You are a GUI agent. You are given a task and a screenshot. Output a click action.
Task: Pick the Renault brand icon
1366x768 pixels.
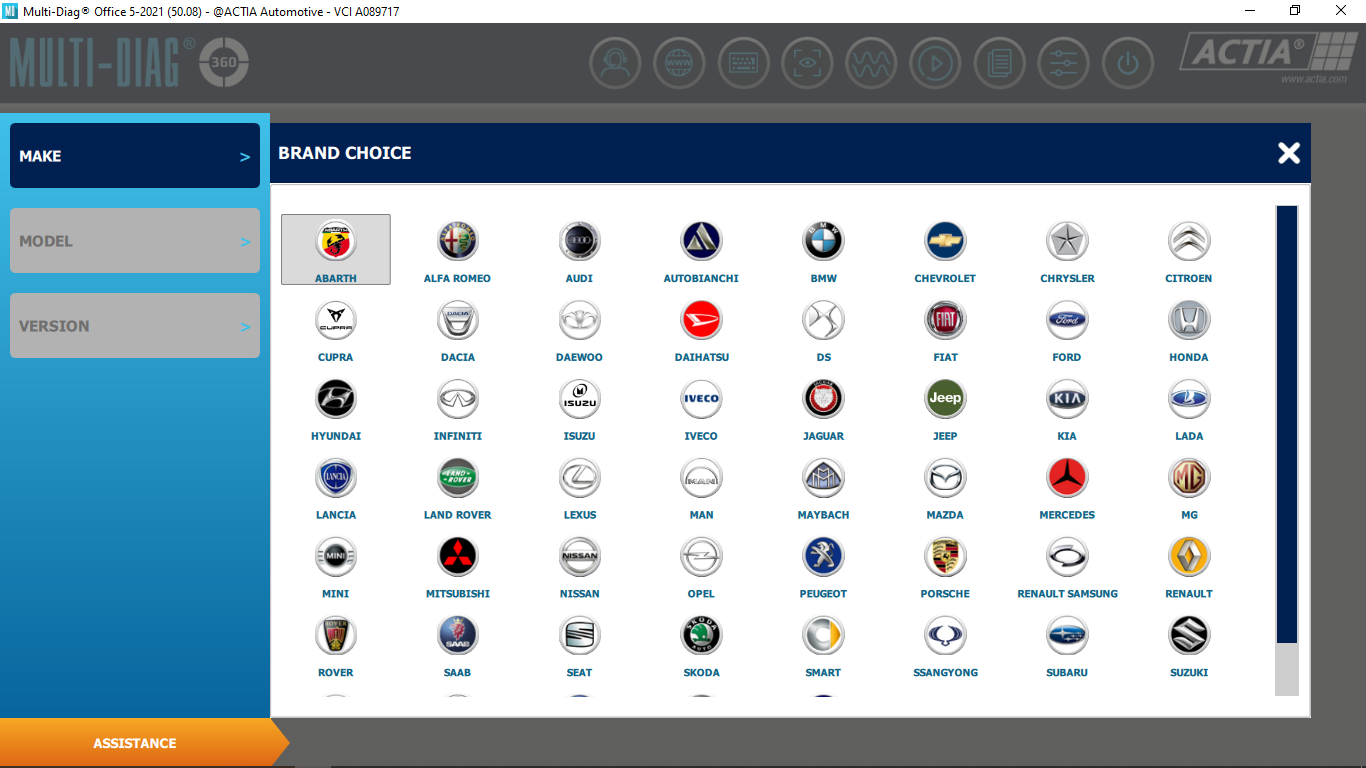click(1189, 557)
